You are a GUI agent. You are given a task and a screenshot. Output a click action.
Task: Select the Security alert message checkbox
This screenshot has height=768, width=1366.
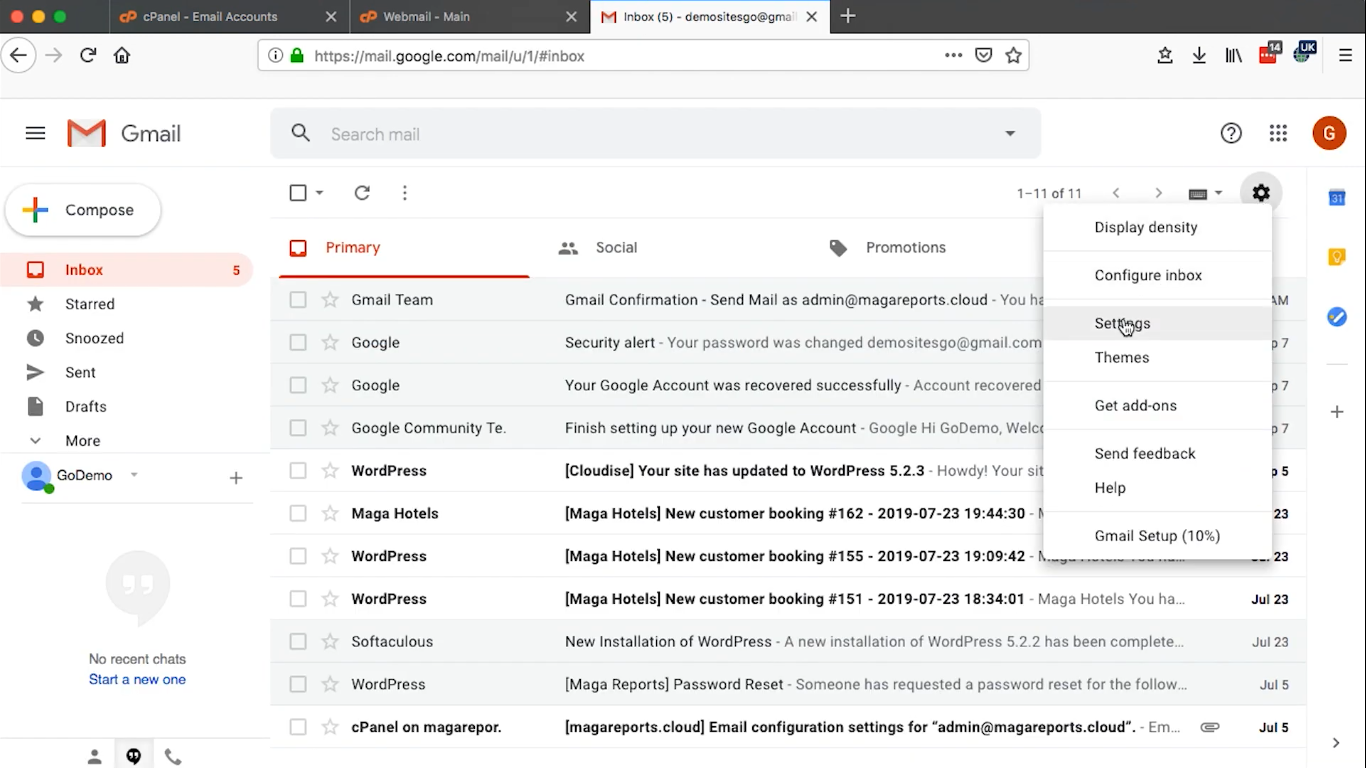298,342
